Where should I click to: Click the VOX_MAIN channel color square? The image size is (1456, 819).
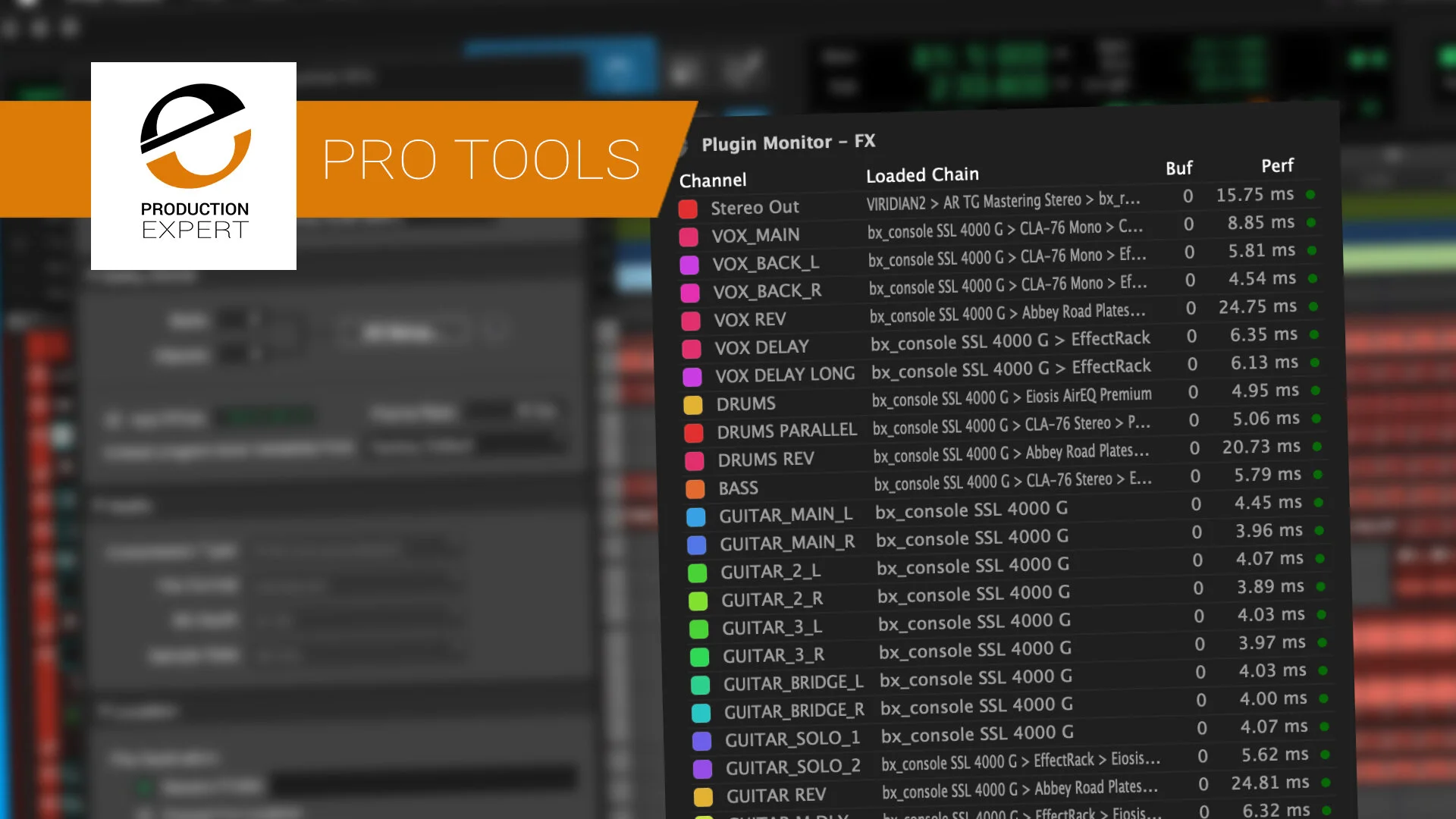pyautogui.click(x=689, y=237)
